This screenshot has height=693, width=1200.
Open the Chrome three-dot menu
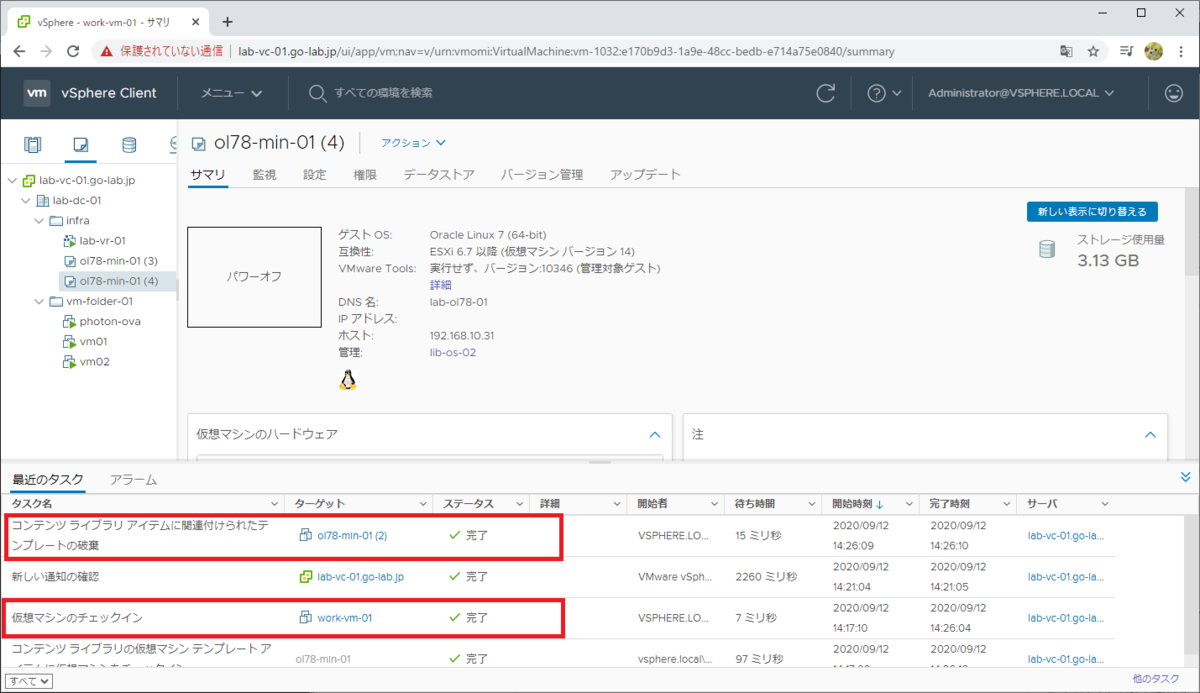(1180, 51)
